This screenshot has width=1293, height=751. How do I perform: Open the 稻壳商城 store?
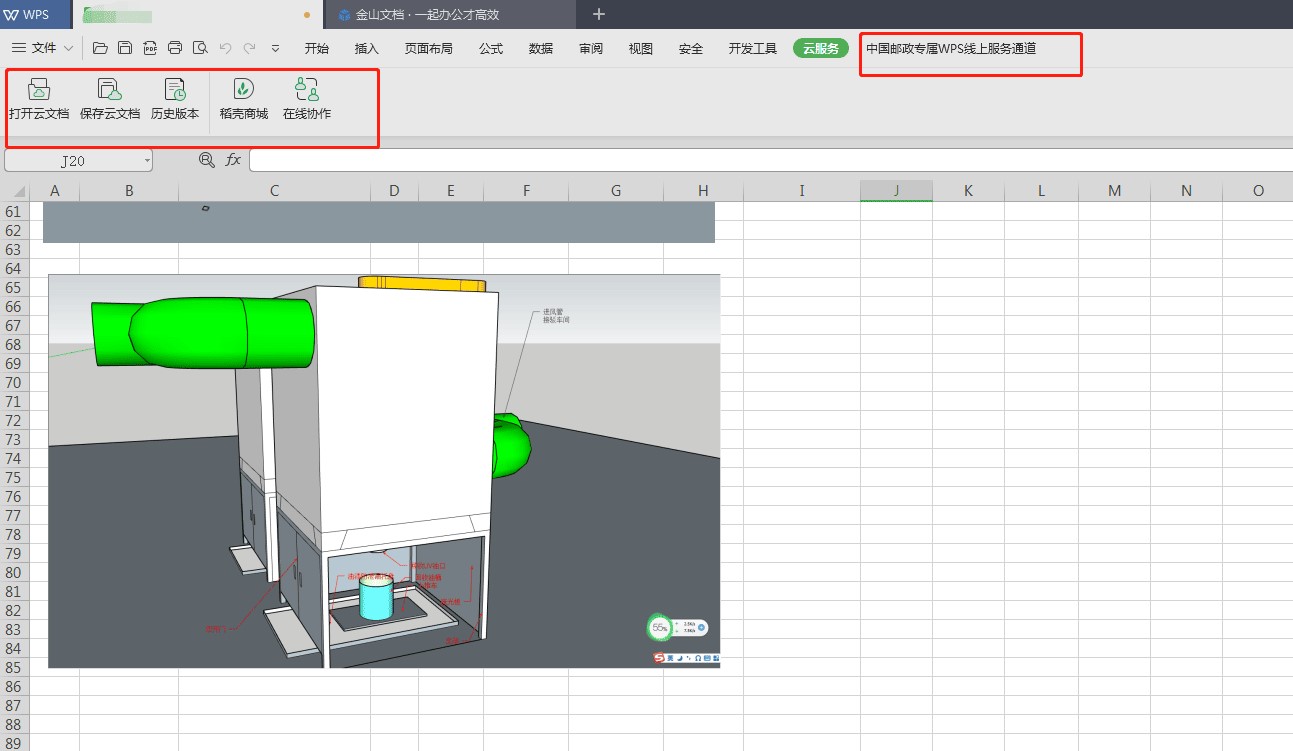coord(244,99)
